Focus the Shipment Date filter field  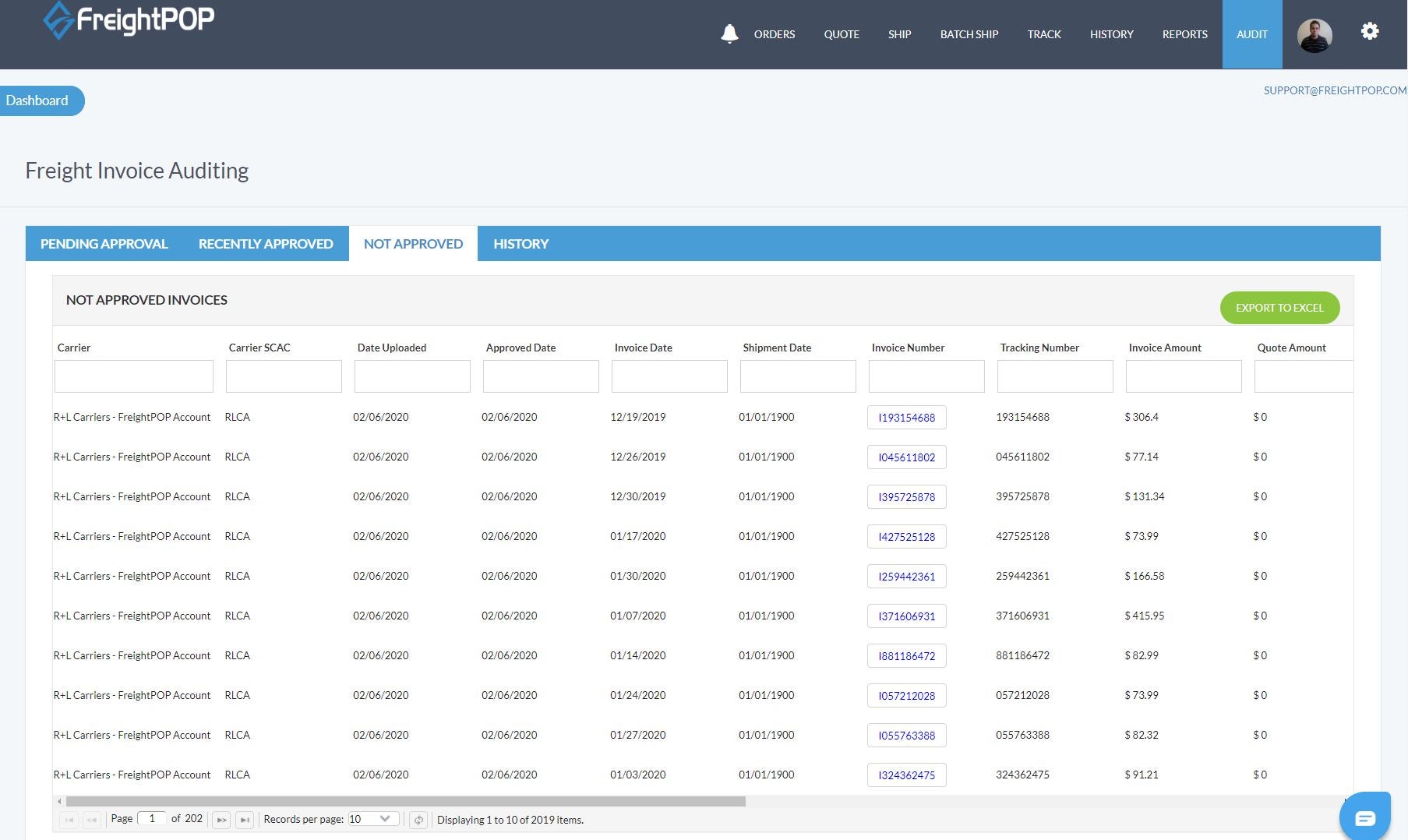[x=798, y=376]
